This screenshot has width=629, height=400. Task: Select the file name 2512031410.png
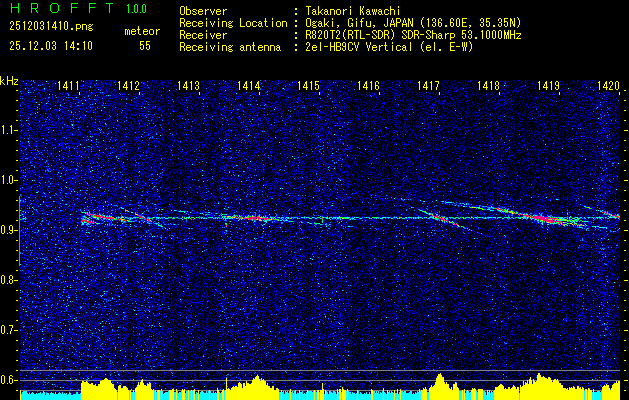point(51,27)
